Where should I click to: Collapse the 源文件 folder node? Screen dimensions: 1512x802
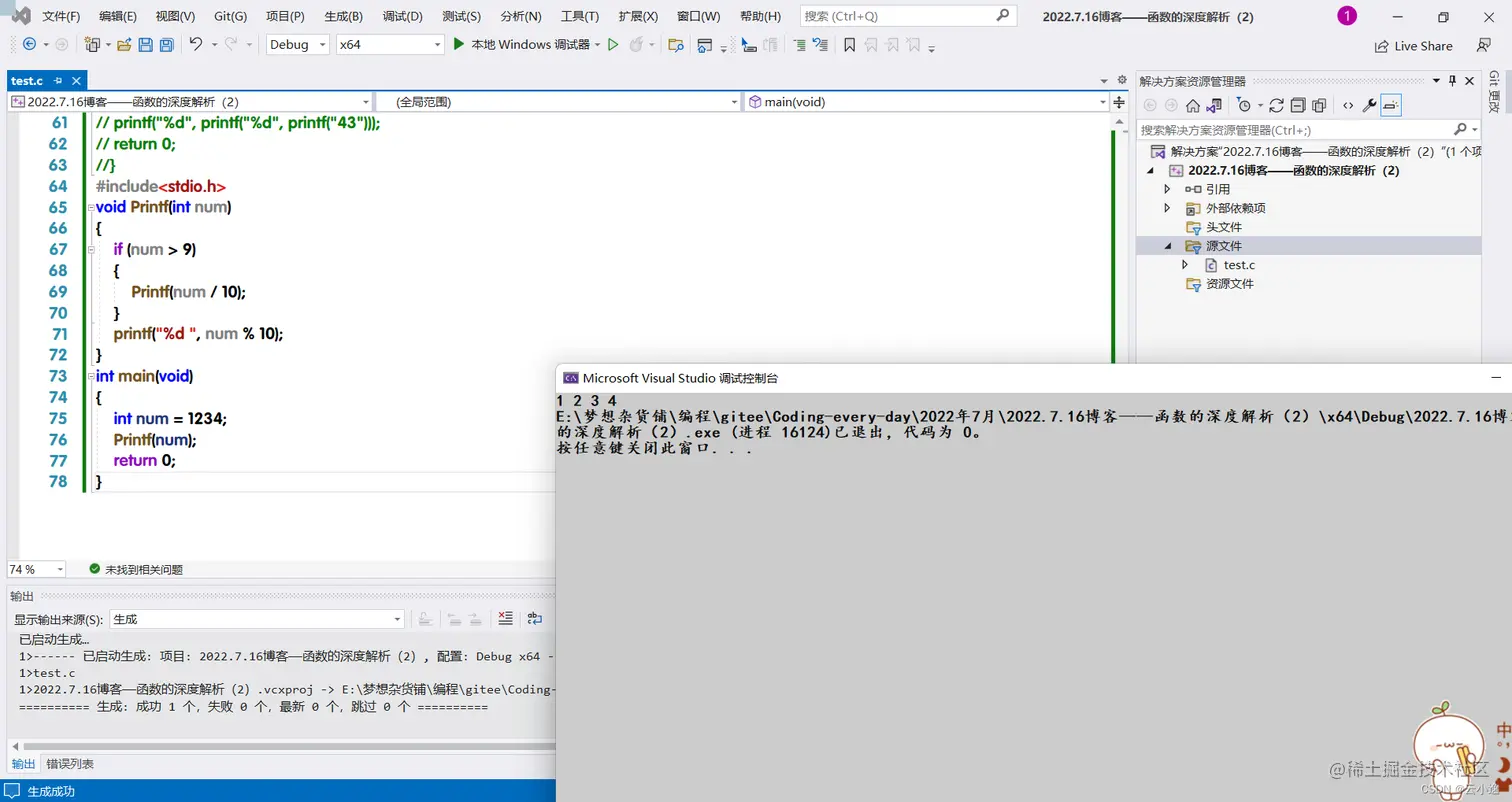1167,246
